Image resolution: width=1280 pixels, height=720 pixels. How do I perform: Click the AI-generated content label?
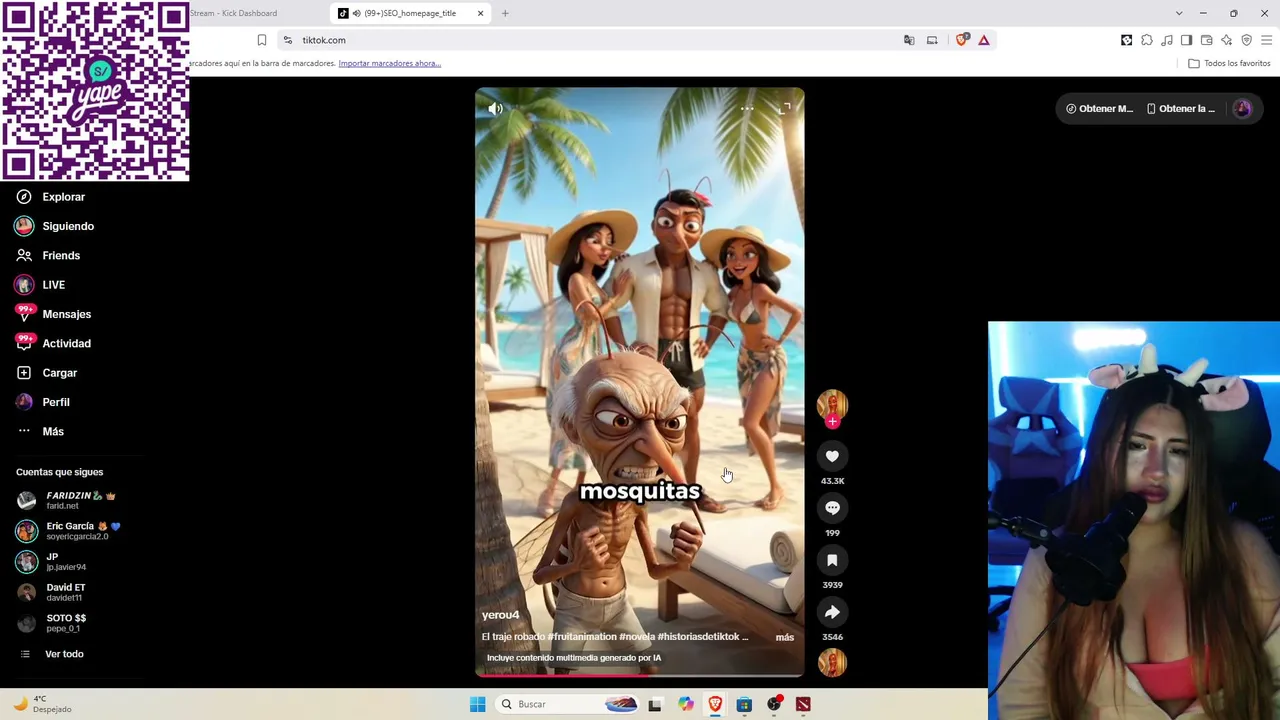(x=574, y=658)
